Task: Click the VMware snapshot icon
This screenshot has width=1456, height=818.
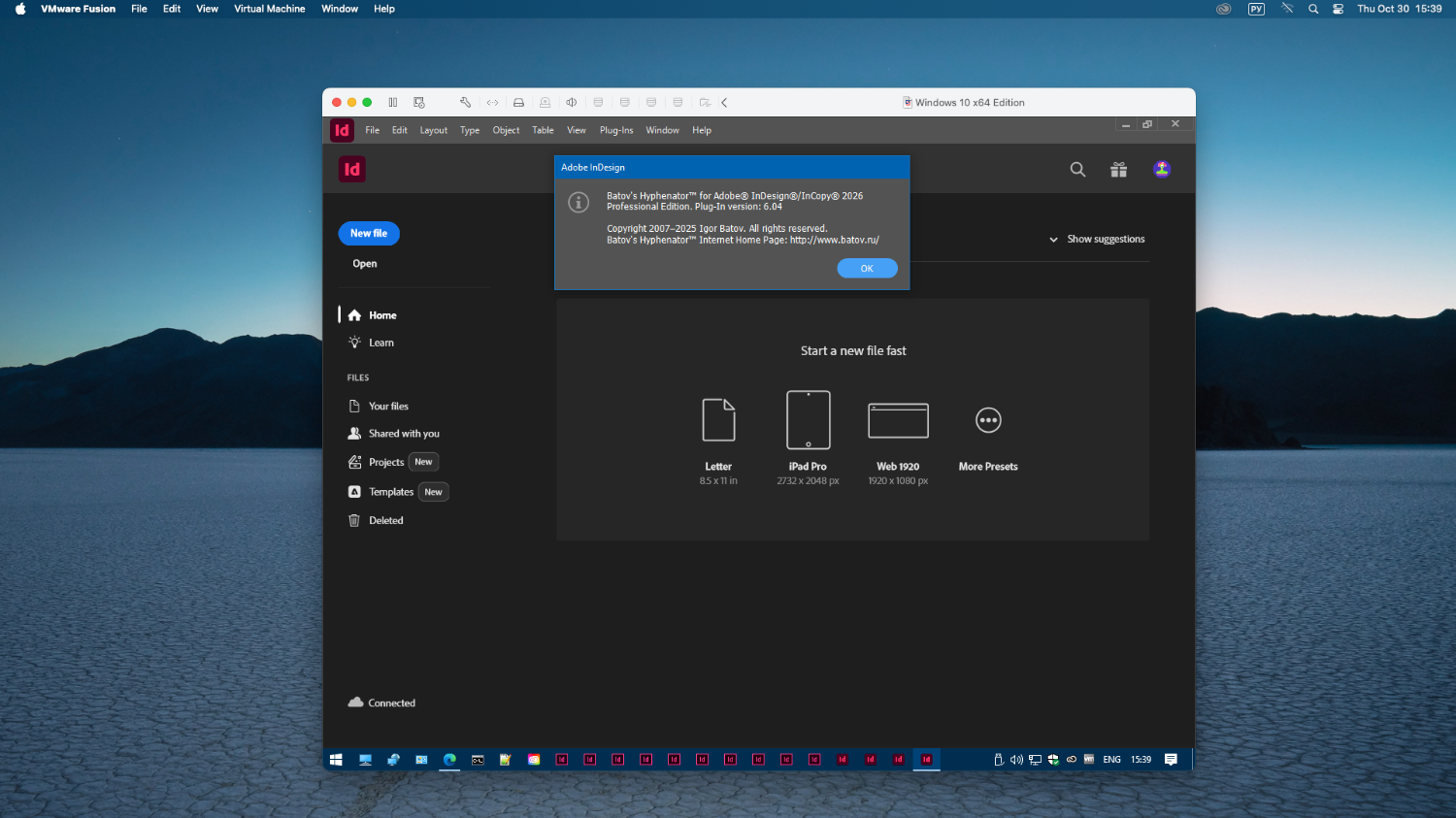Action: click(x=419, y=103)
